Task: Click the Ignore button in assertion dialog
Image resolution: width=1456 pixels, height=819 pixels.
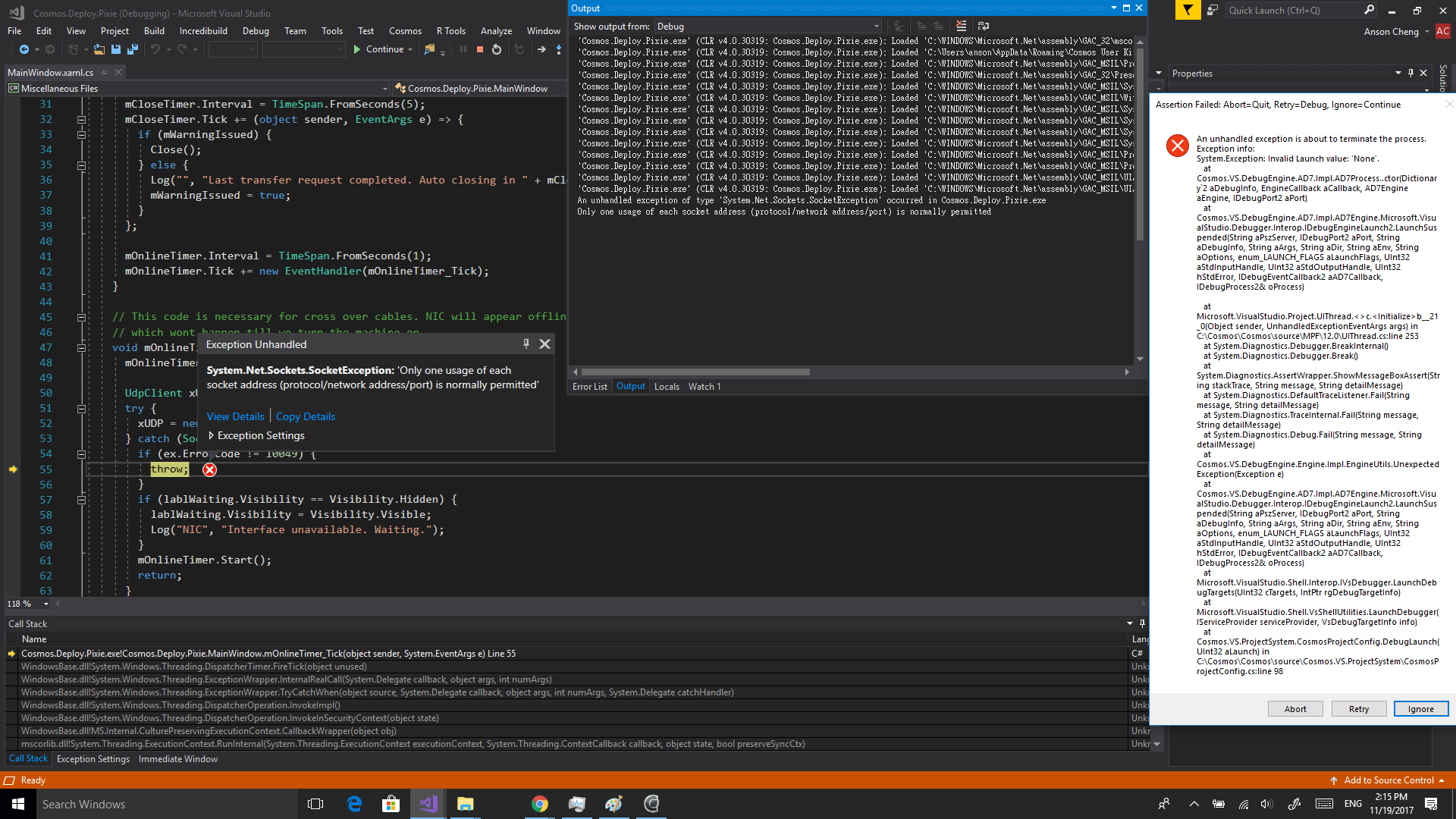Action: [1421, 709]
